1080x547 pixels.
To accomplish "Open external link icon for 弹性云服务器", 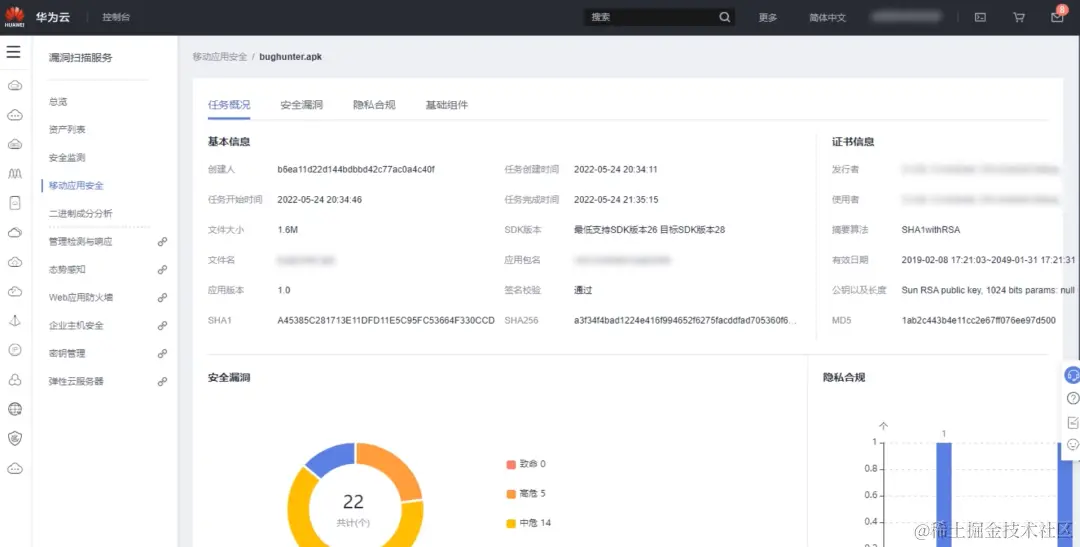I will 162,382.
